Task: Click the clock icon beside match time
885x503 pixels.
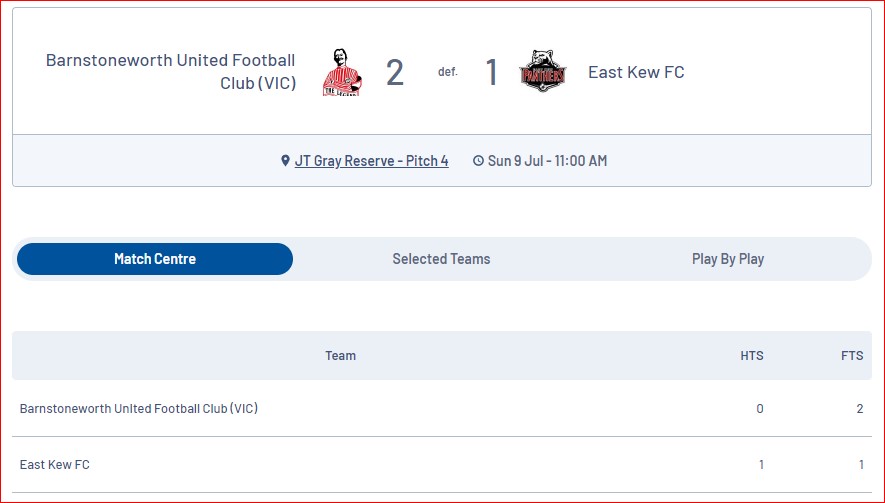Action: pos(478,161)
